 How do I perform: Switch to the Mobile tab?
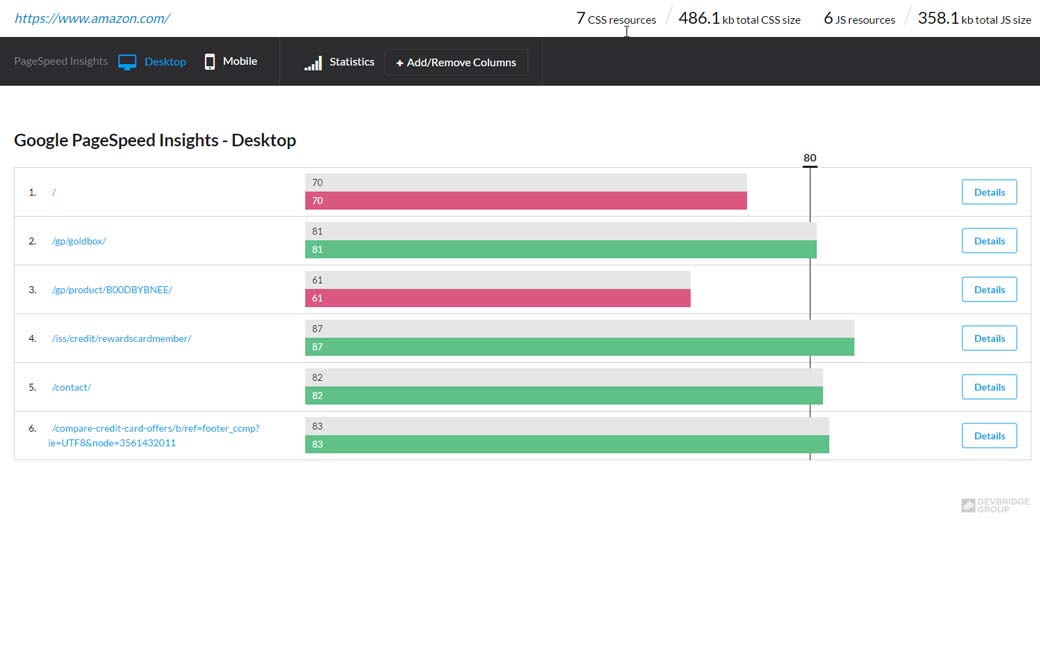[x=239, y=61]
